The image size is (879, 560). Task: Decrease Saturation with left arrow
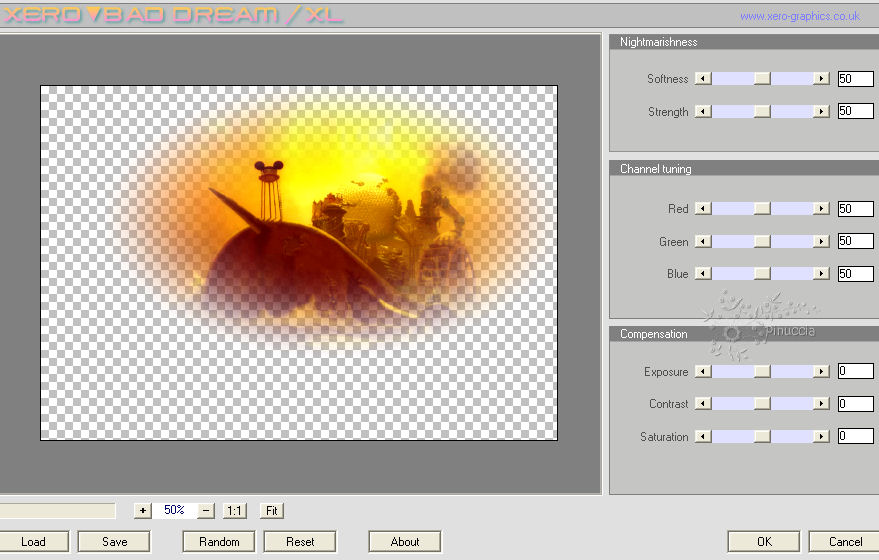click(703, 436)
